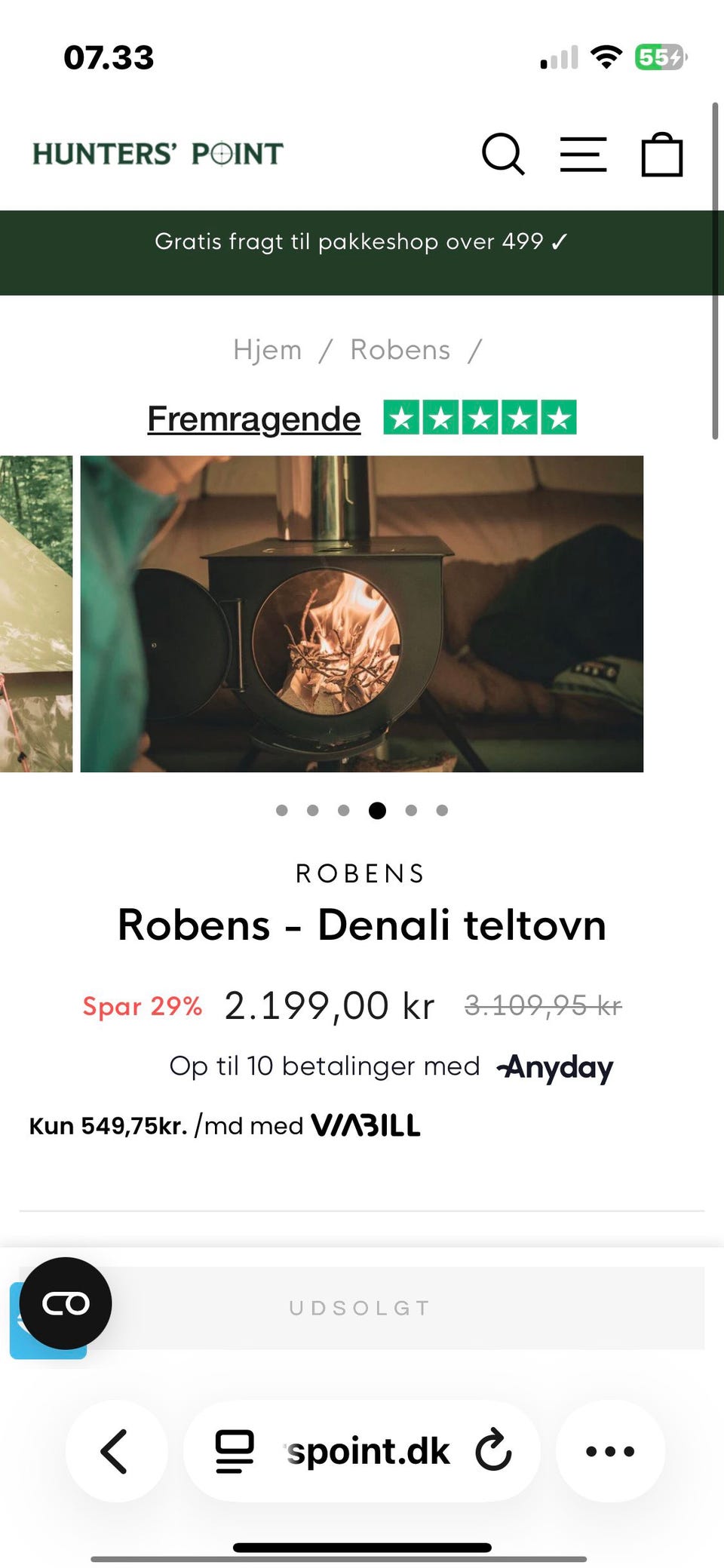This screenshot has height=1568, width=724.
Task: Select the fifth carousel dot
Action: [411, 811]
